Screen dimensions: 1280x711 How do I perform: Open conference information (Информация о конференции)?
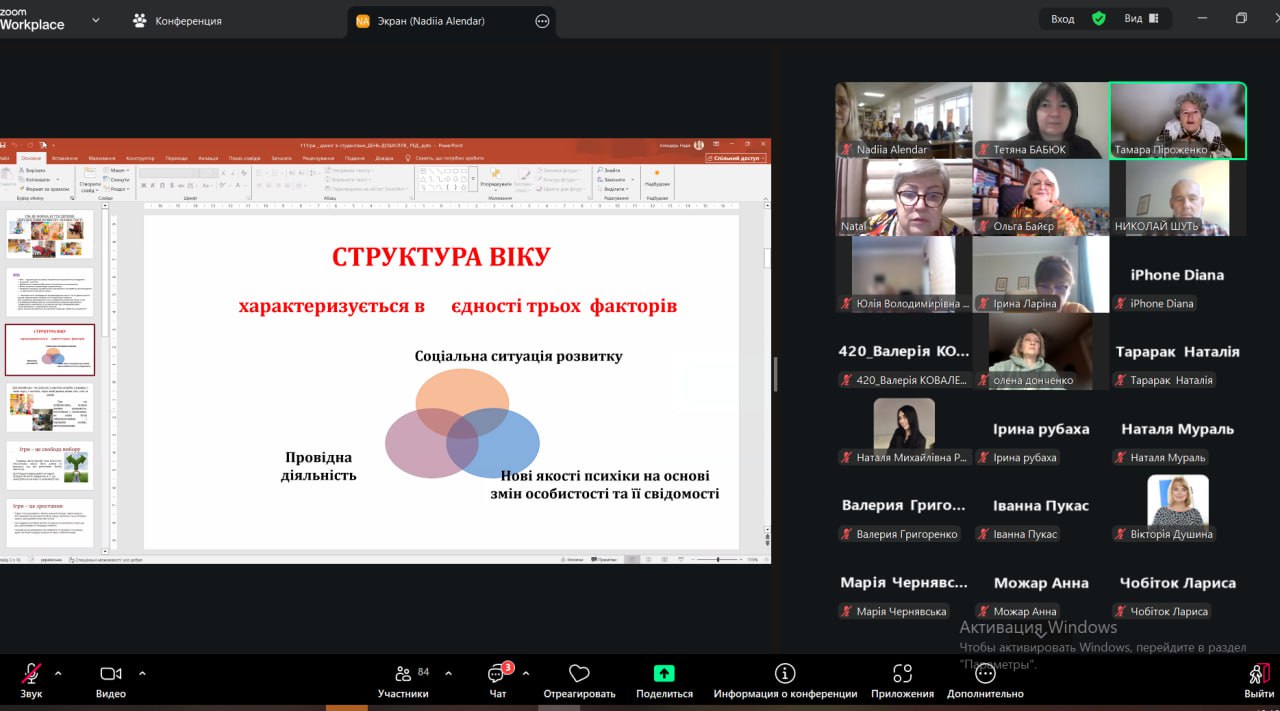point(785,675)
